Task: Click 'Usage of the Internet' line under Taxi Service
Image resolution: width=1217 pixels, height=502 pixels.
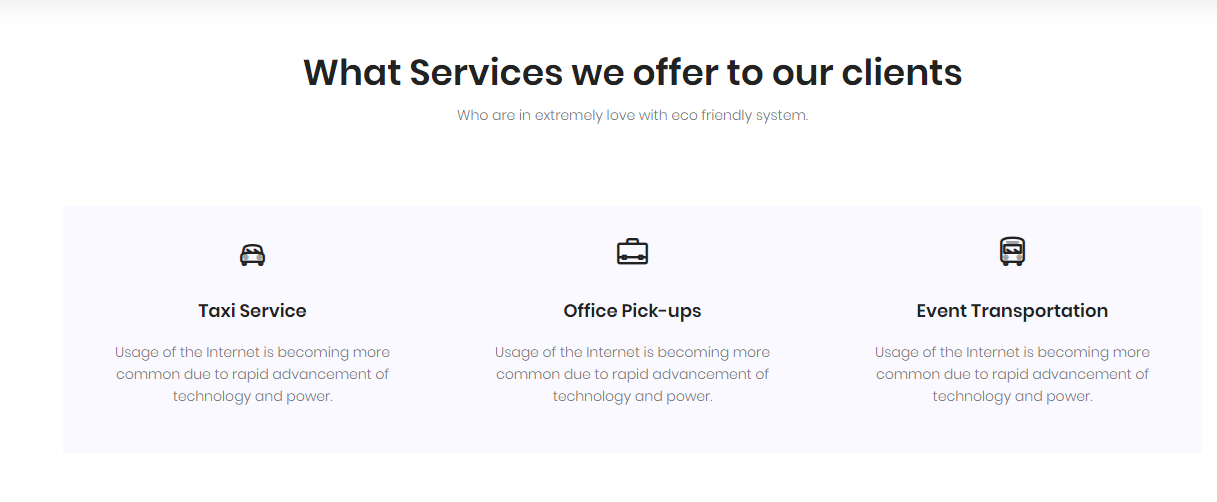Action: (x=252, y=352)
